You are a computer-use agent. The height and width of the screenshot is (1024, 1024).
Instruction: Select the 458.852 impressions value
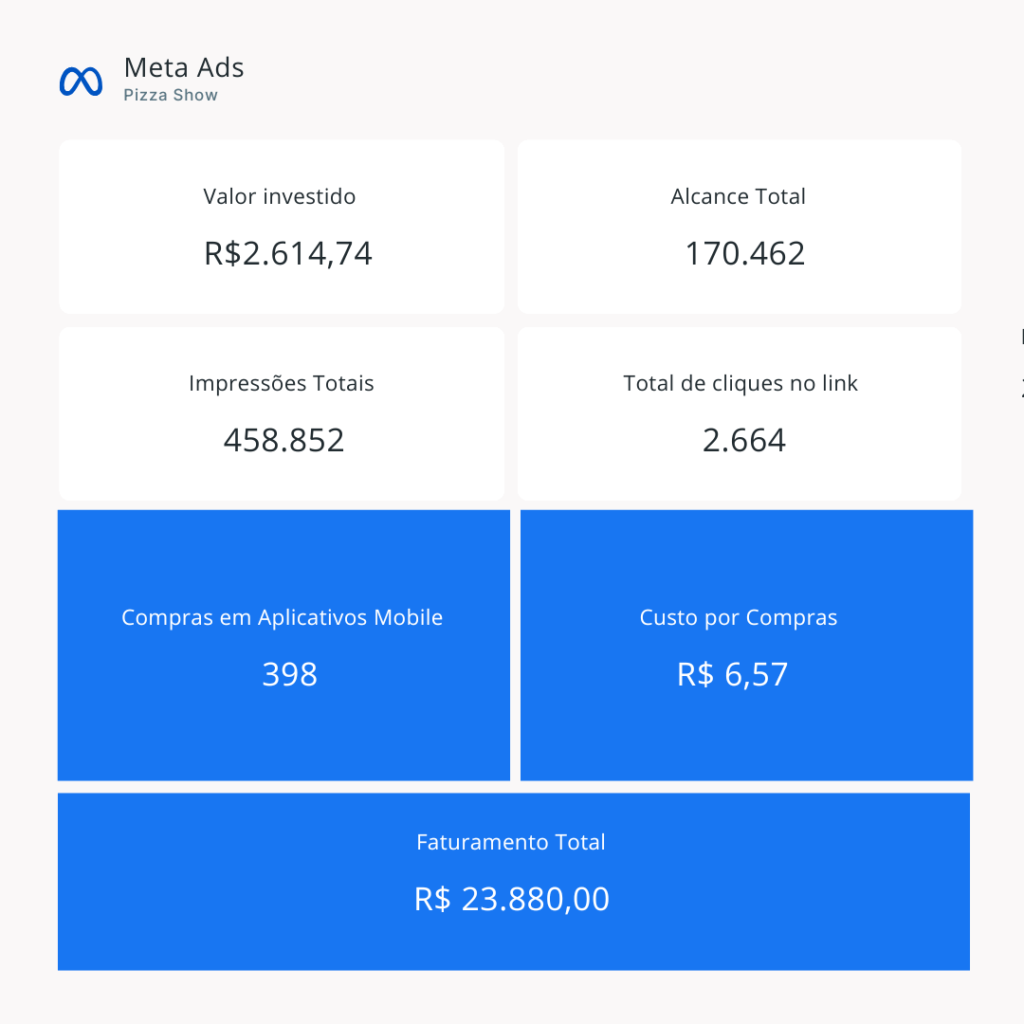[284, 440]
